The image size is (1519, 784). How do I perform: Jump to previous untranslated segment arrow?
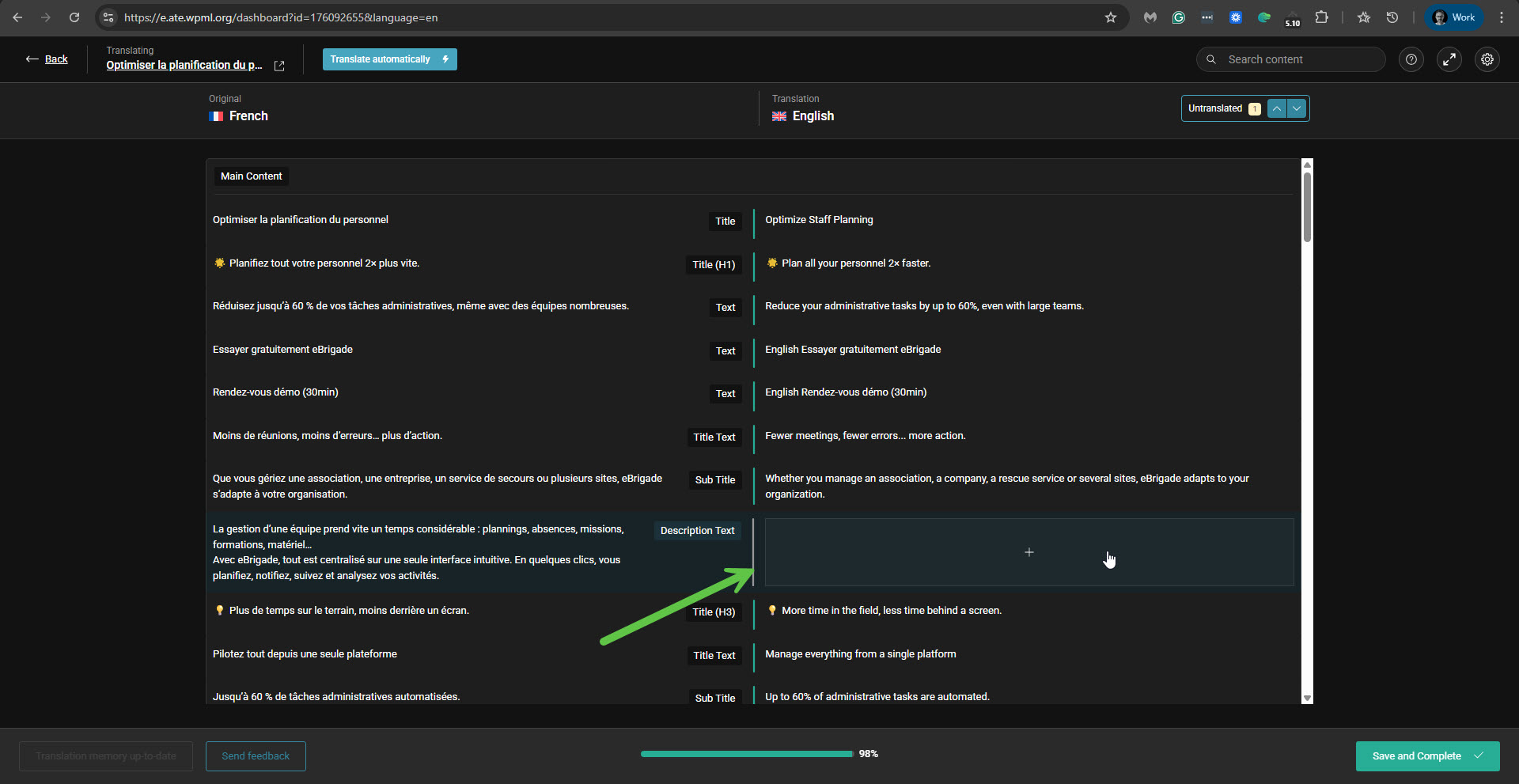point(1277,108)
